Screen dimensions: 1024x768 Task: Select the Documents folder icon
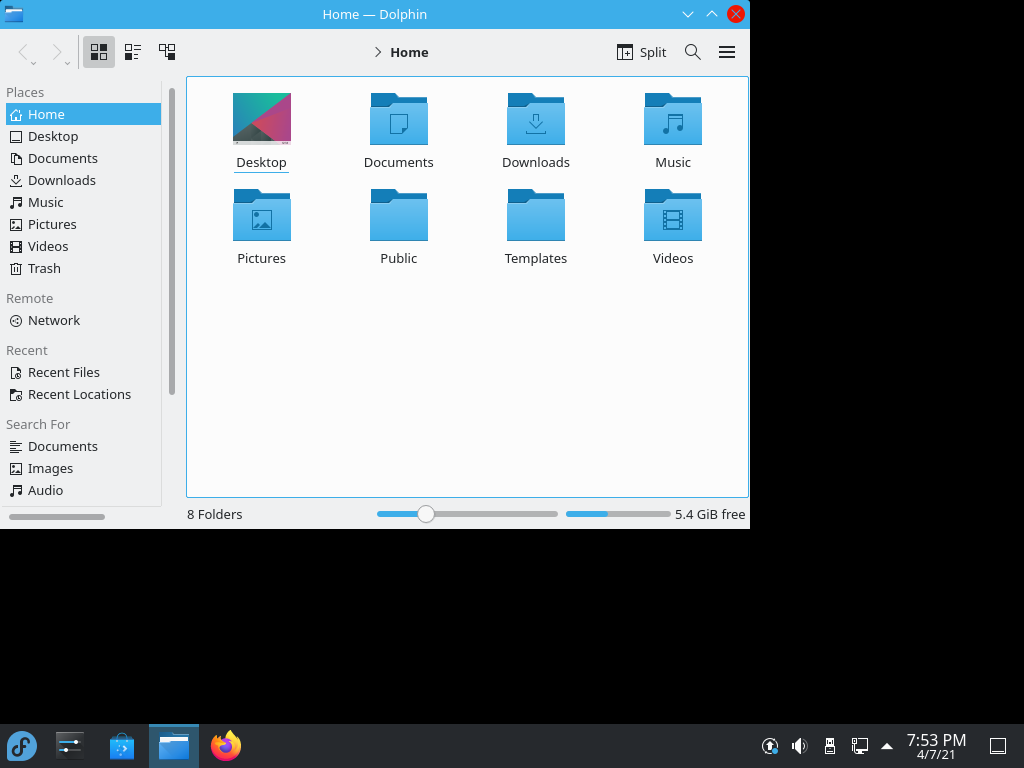point(399,119)
